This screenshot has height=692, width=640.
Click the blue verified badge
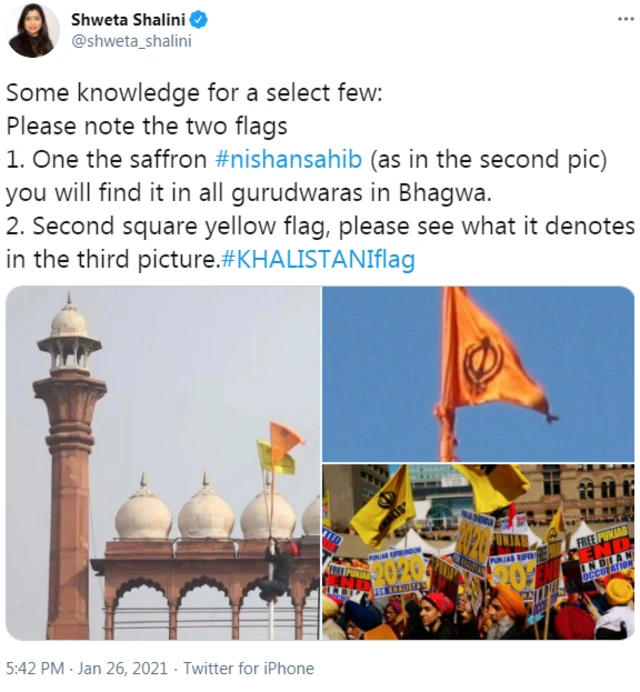pyautogui.click(x=199, y=20)
